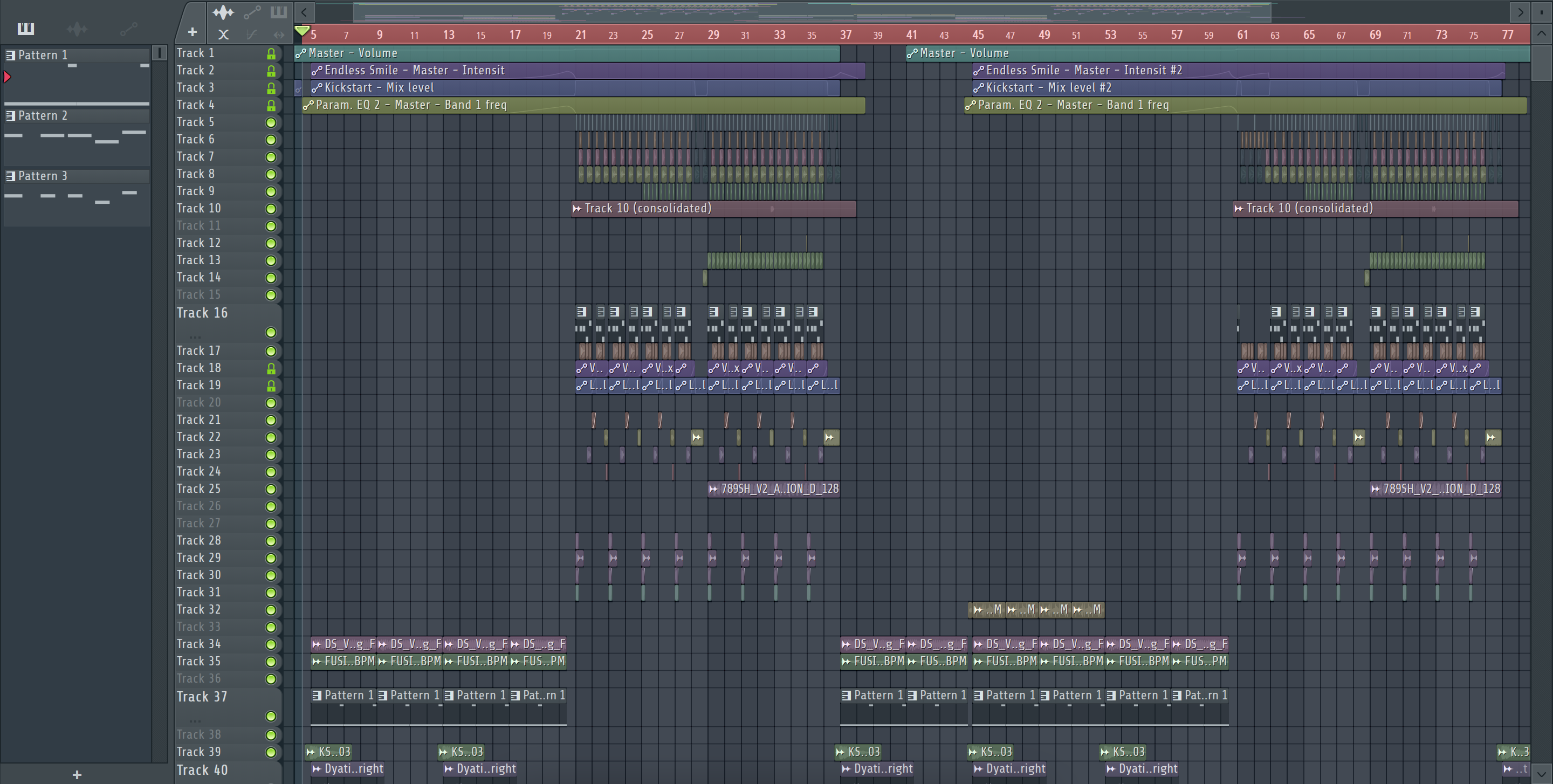The height and width of the screenshot is (784, 1553).
Task: Open clip menu of Endless Smile Intensit #2 clip
Action: coord(979,71)
